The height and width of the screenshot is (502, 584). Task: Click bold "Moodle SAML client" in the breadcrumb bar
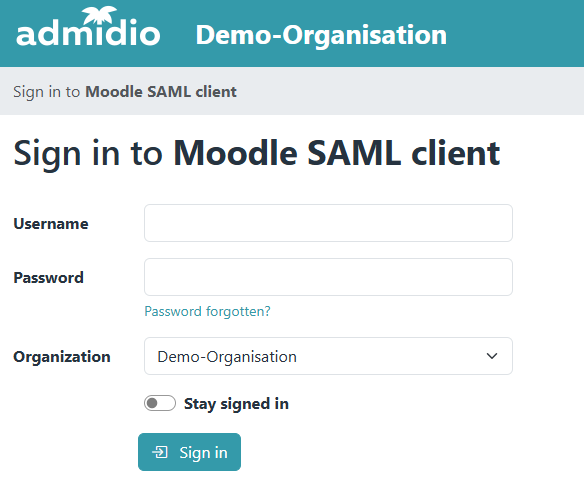point(161,92)
